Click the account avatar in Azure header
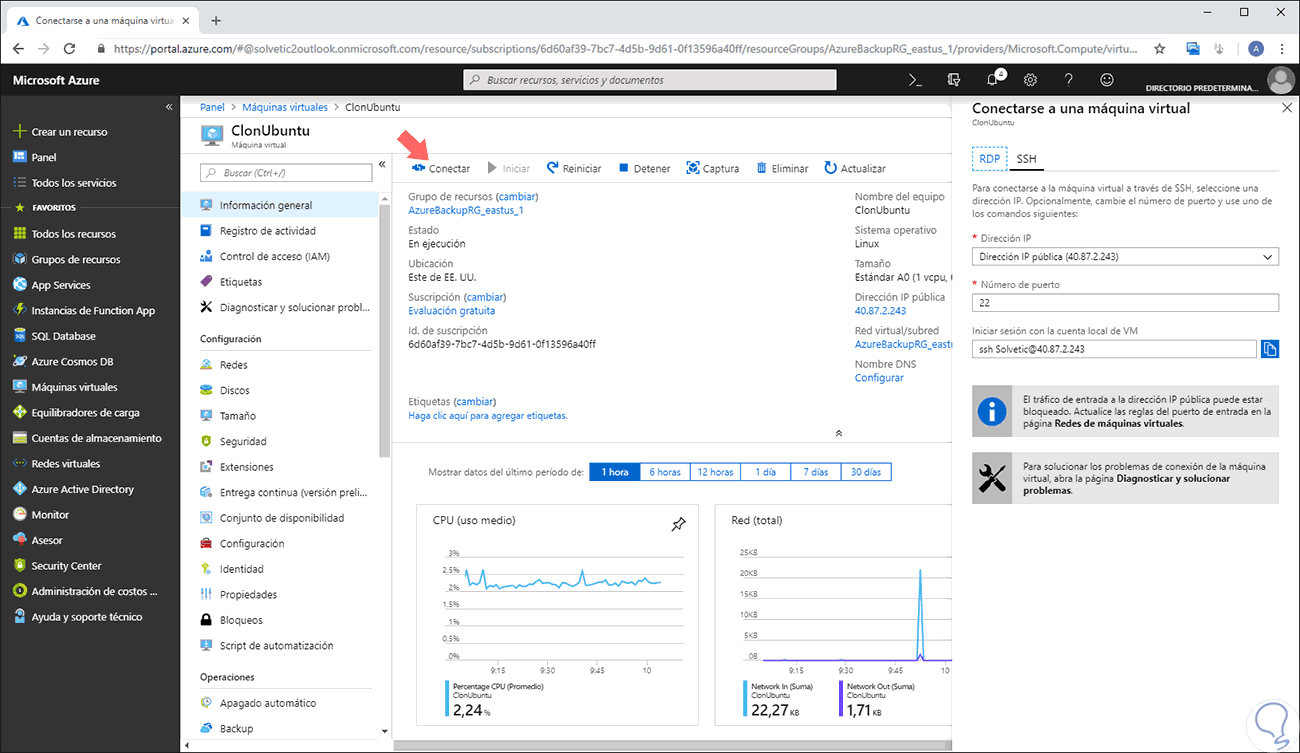1300x753 pixels. click(x=1280, y=80)
